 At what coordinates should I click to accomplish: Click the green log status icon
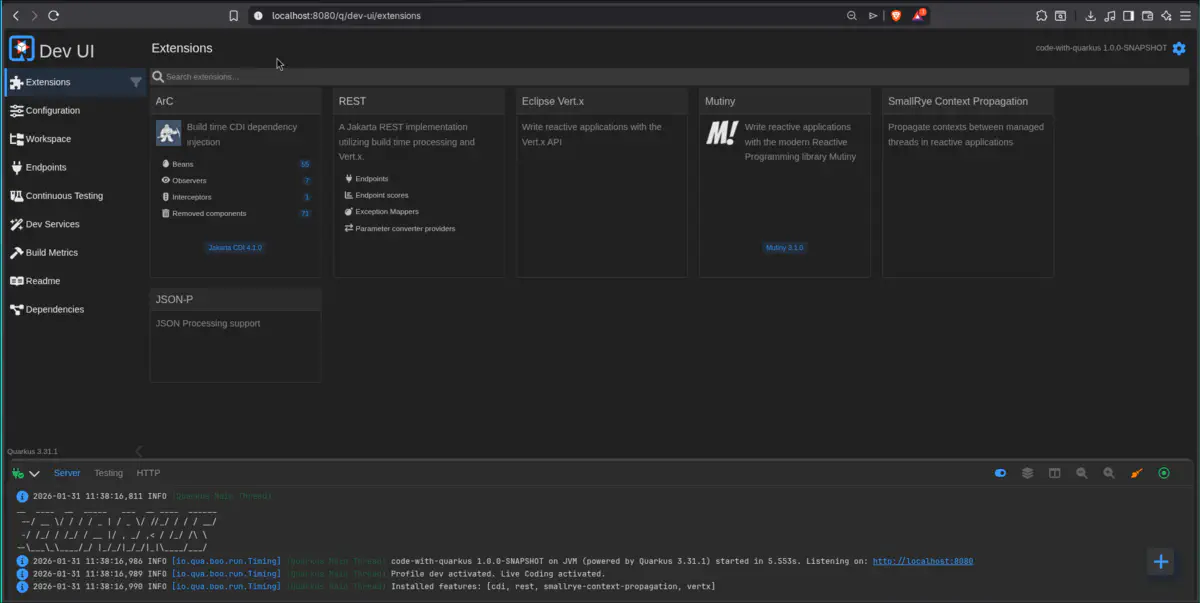[x=18, y=473]
